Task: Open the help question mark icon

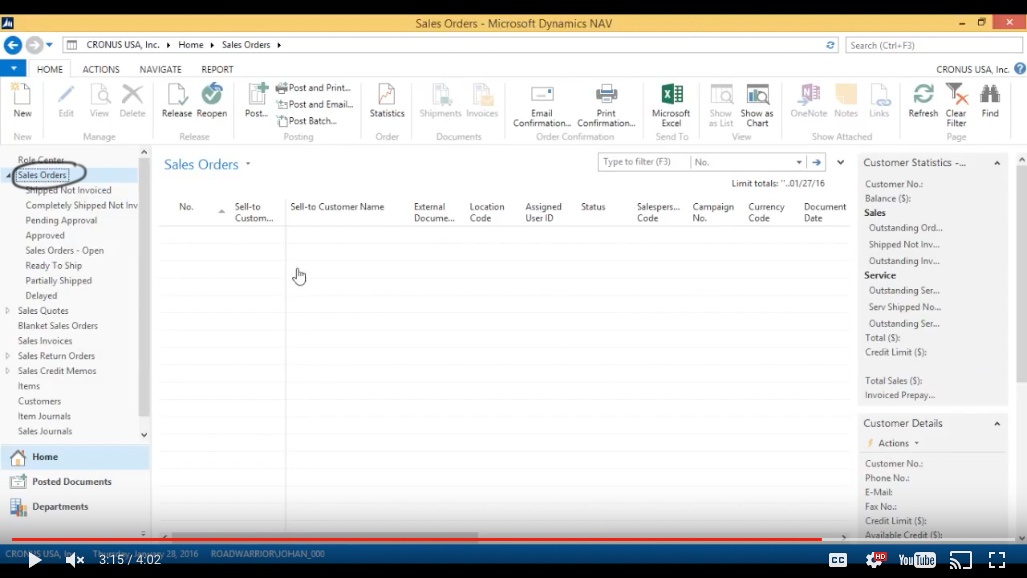Action: point(1020,69)
